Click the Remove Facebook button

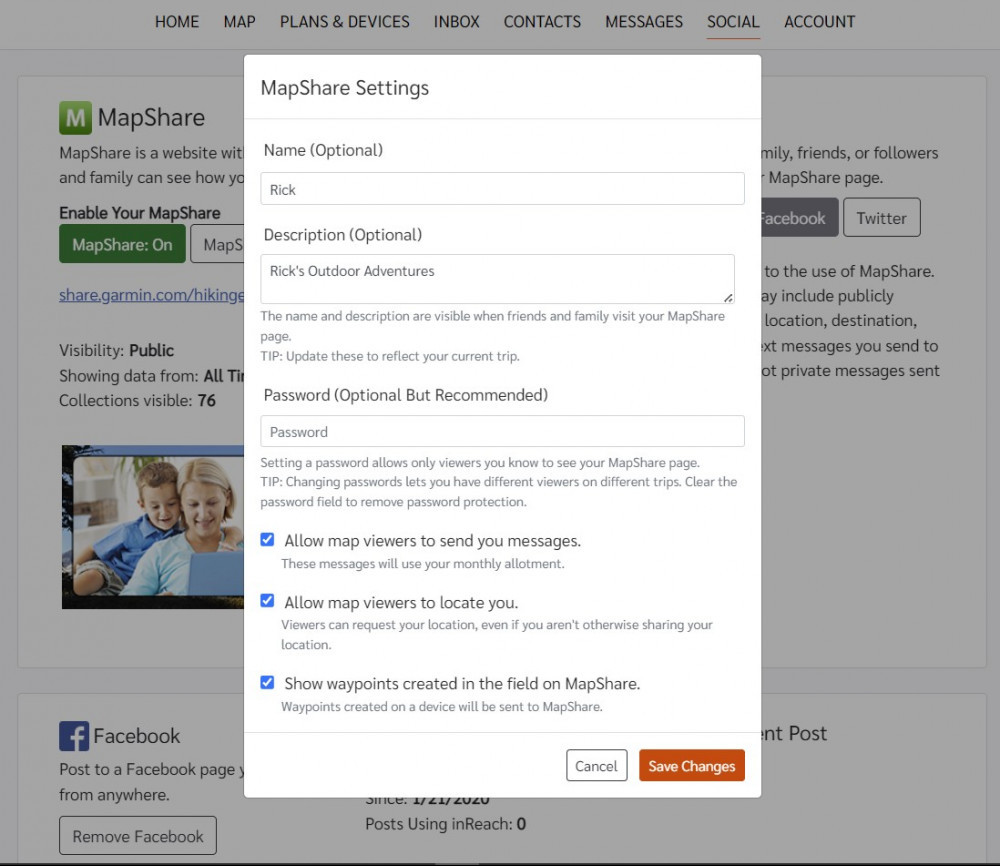coord(138,835)
